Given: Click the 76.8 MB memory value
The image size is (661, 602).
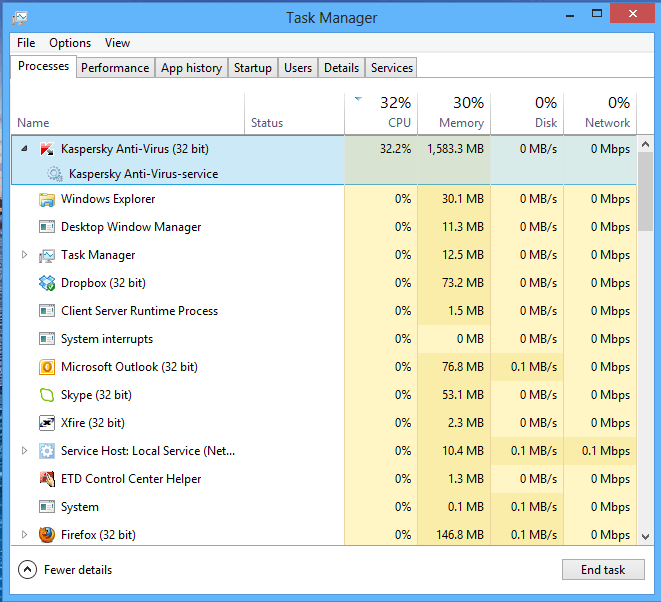Looking at the screenshot, I should 463,367.
